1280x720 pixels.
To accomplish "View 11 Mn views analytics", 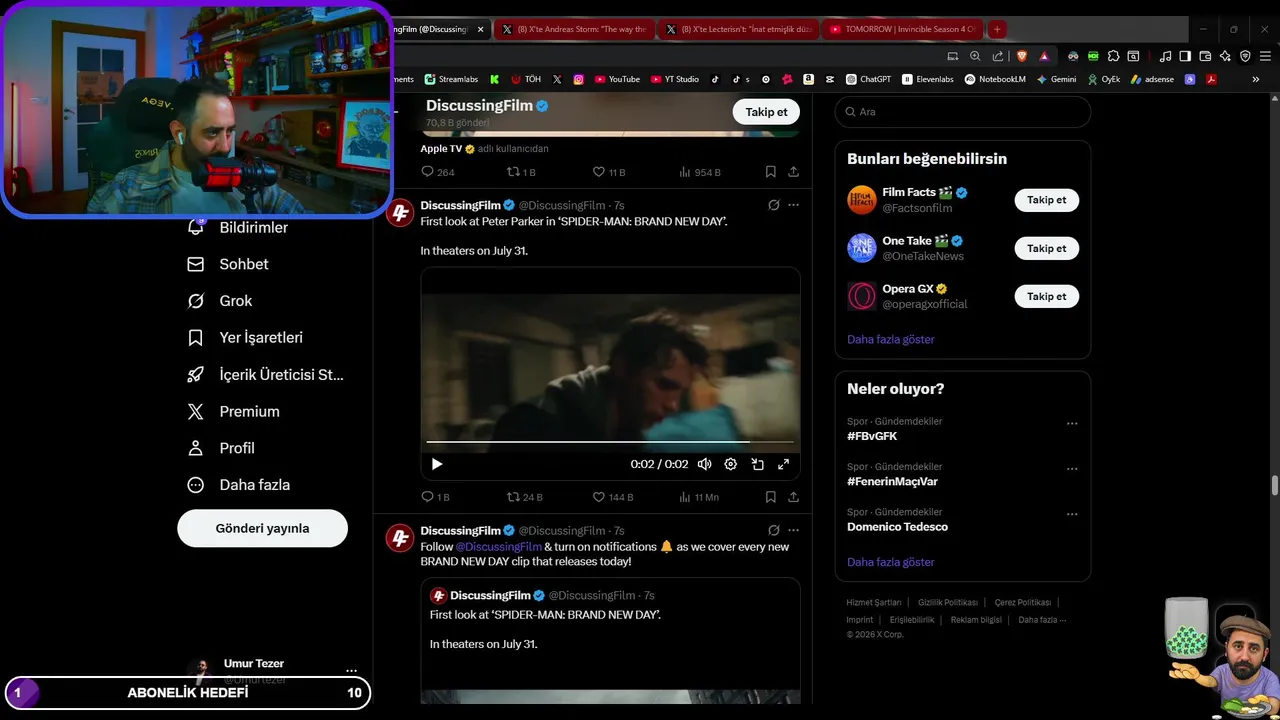I will (x=699, y=496).
